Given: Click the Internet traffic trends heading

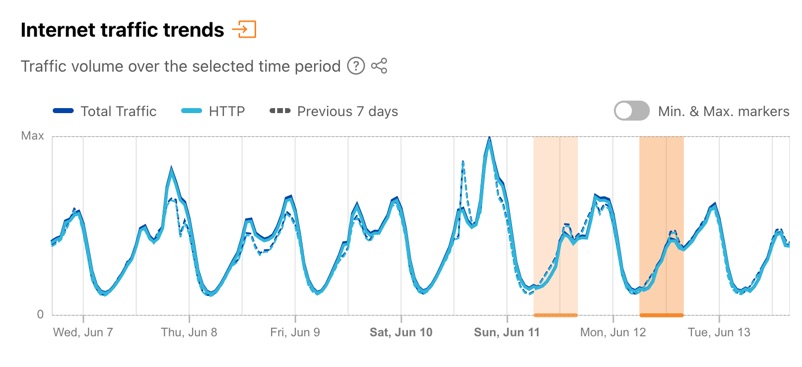Looking at the screenshot, I should coord(122,30).
